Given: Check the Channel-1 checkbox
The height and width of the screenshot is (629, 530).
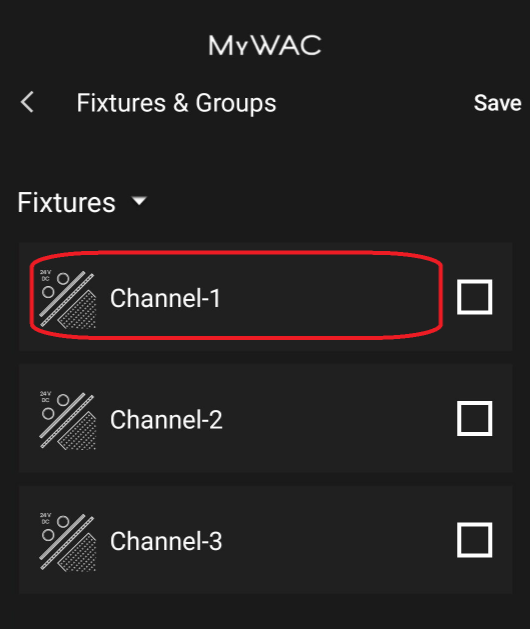Looking at the screenshot, I should (475, 297).
